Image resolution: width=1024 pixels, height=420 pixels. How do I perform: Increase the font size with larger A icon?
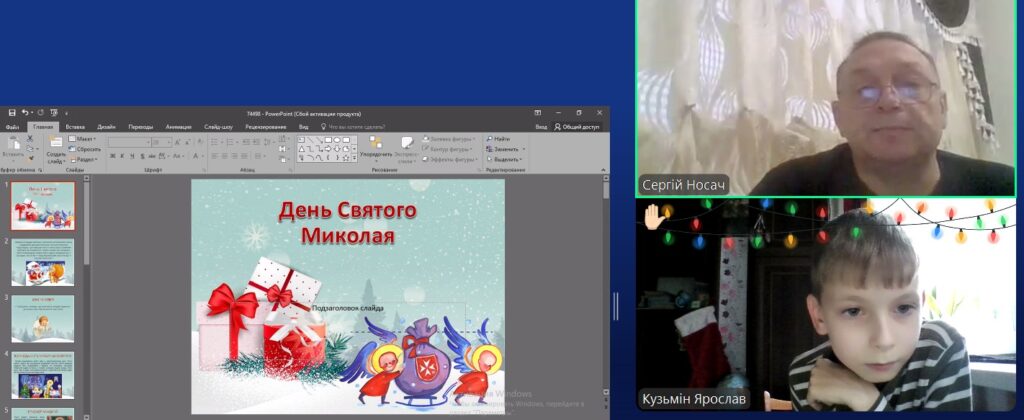177,142
